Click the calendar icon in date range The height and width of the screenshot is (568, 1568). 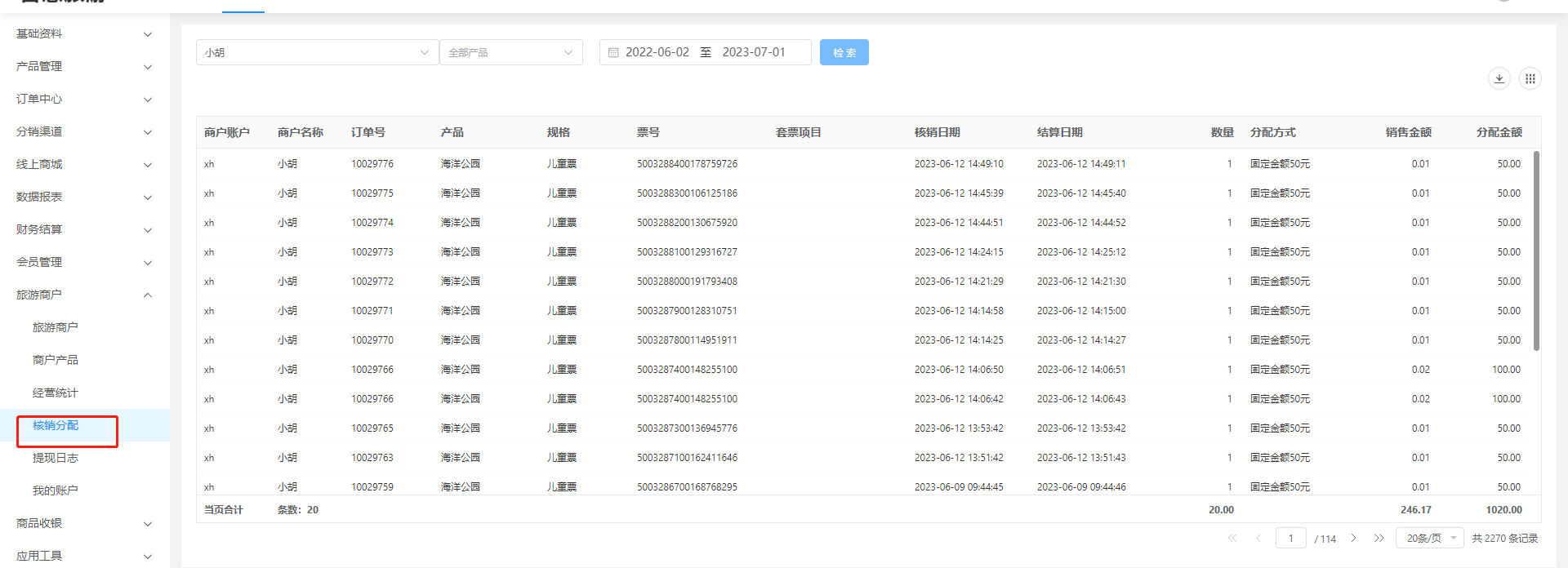pyautogui.click(x=613, y=52)
